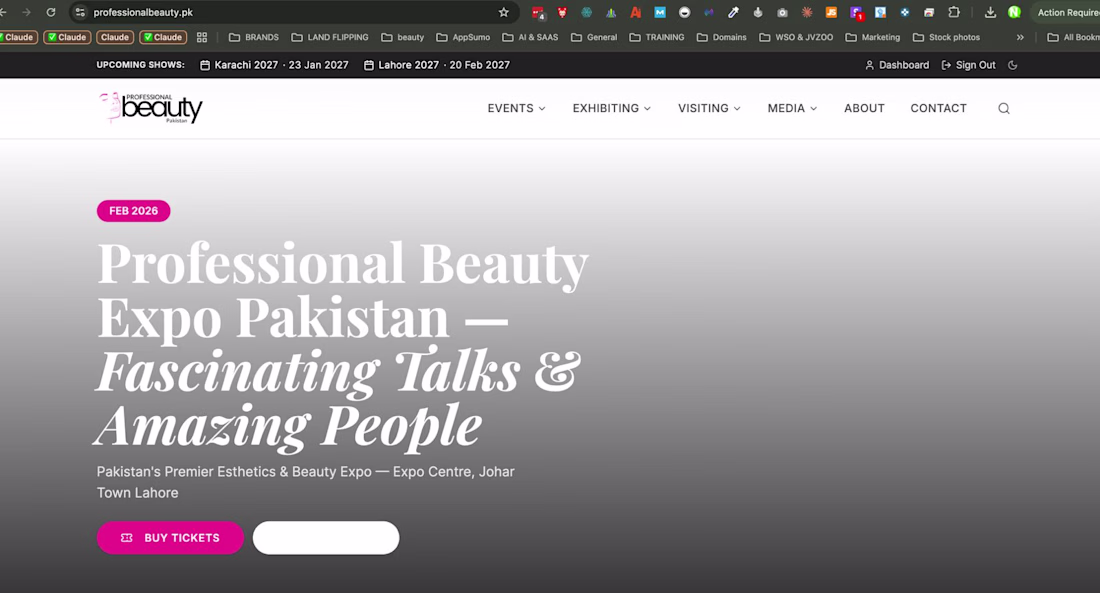Screen dimensions: 1100x593
Task: Open the All Bookmarks folder
Action: point(1073,37)
